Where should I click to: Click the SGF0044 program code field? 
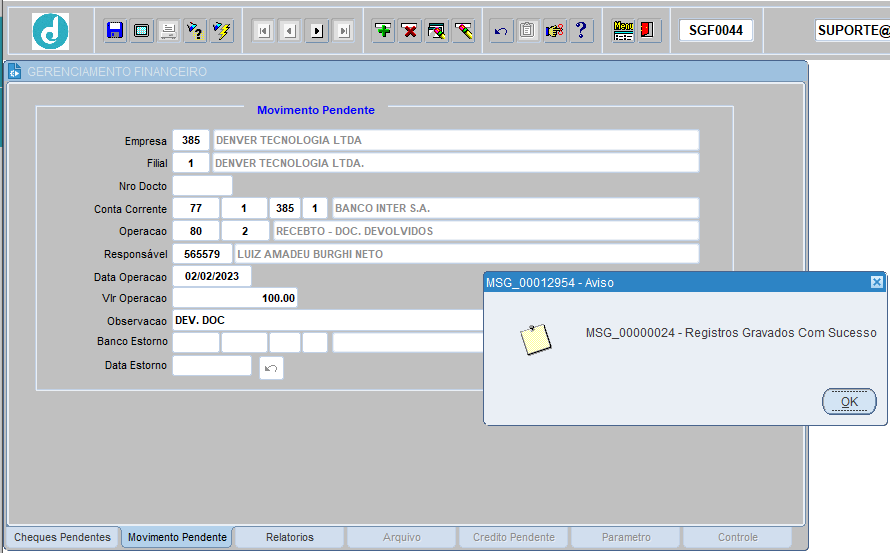click(716, 30)
